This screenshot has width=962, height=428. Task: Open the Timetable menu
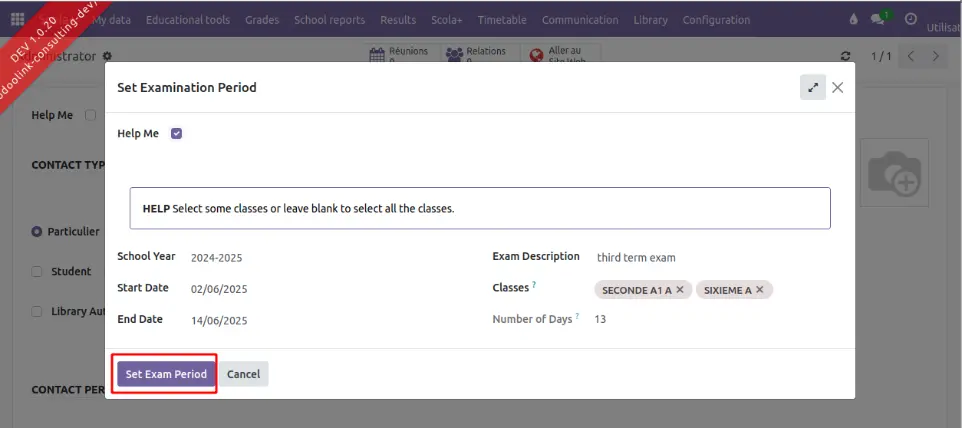[502, 20]
